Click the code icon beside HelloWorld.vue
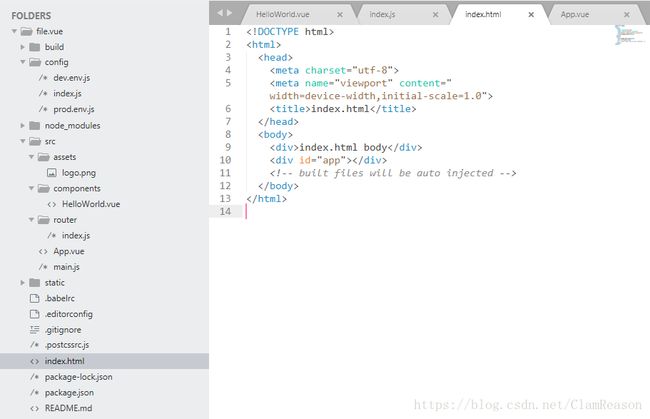The width and height of the screenshot is (650, 419). click(x=51, y=204)
